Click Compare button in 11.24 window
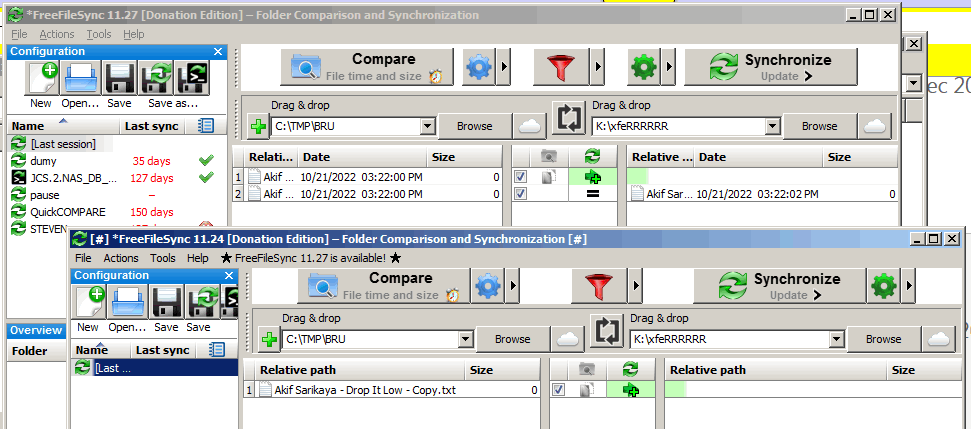 click(383, 286)
